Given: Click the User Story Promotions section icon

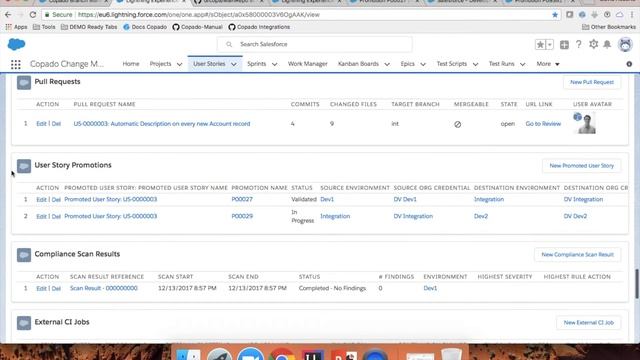Looking at the screenshot, I should pyautogui.click(x=24, y=166).
